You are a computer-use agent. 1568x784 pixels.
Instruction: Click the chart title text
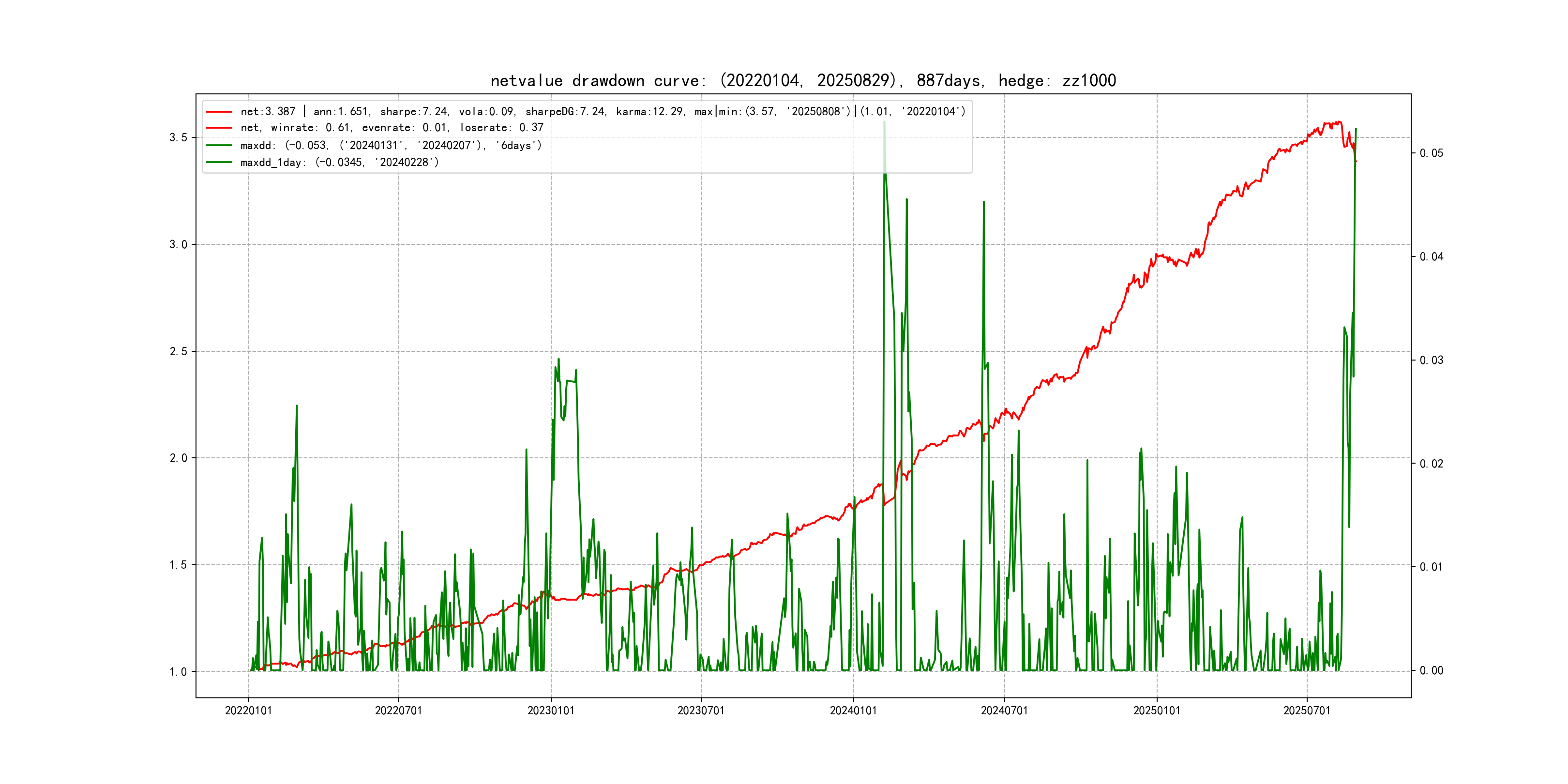(803, 81)
